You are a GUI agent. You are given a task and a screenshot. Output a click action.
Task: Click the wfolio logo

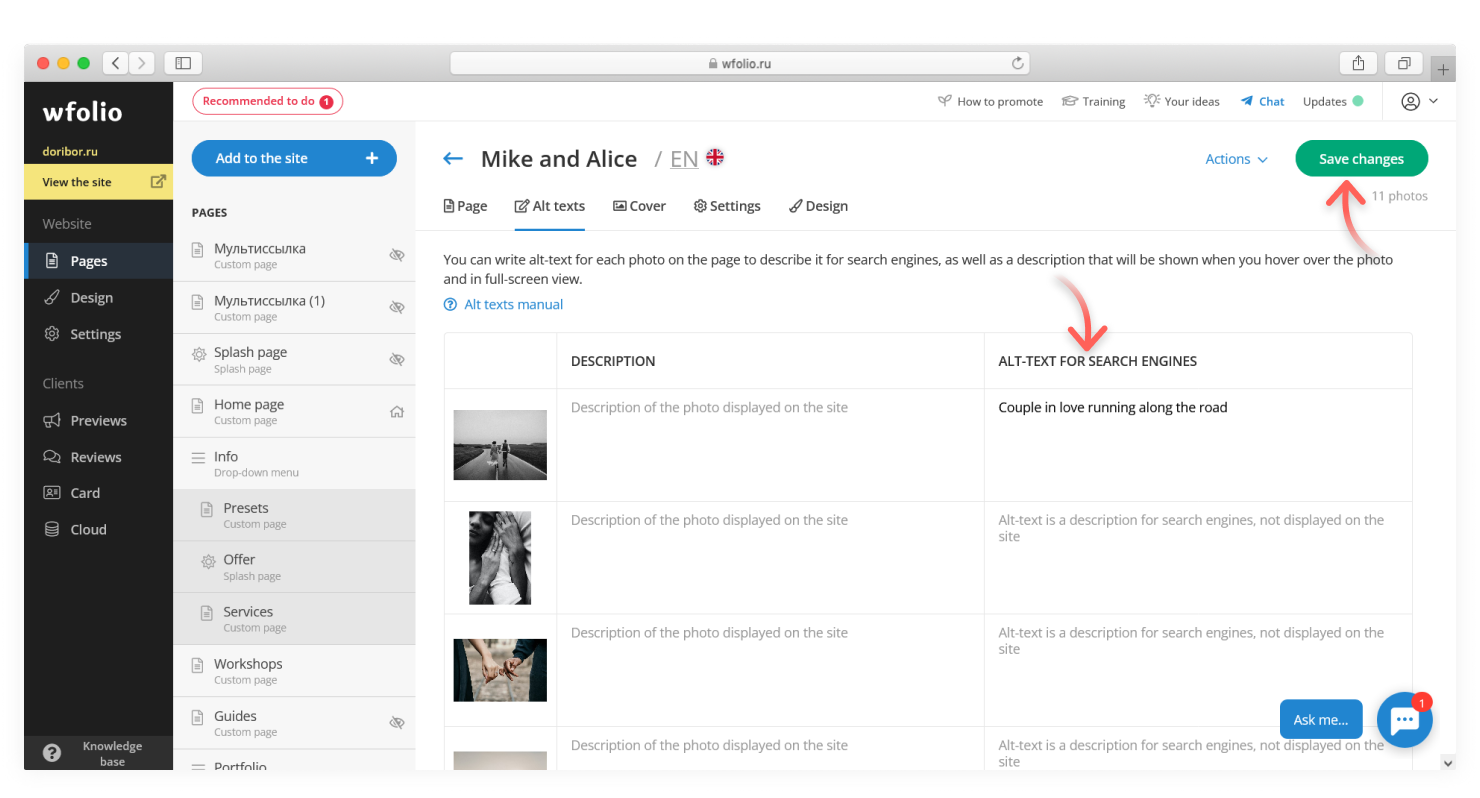pyautogui.click(x=82, y=112)
